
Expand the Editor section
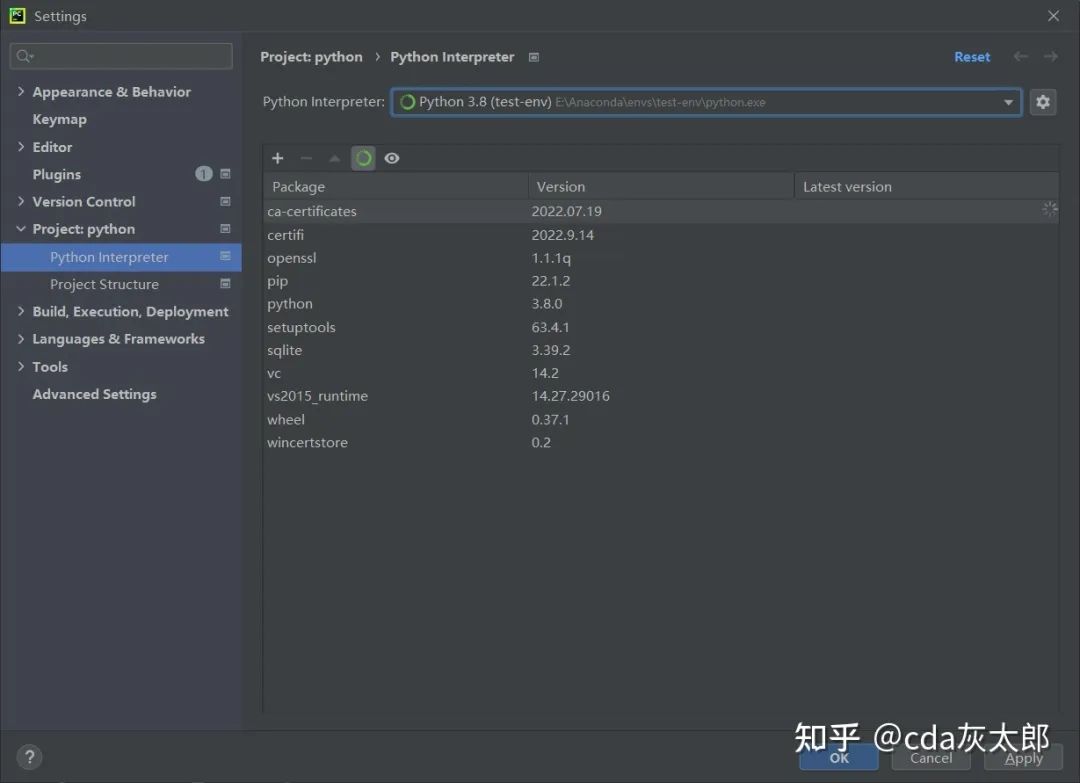(21, 147)
